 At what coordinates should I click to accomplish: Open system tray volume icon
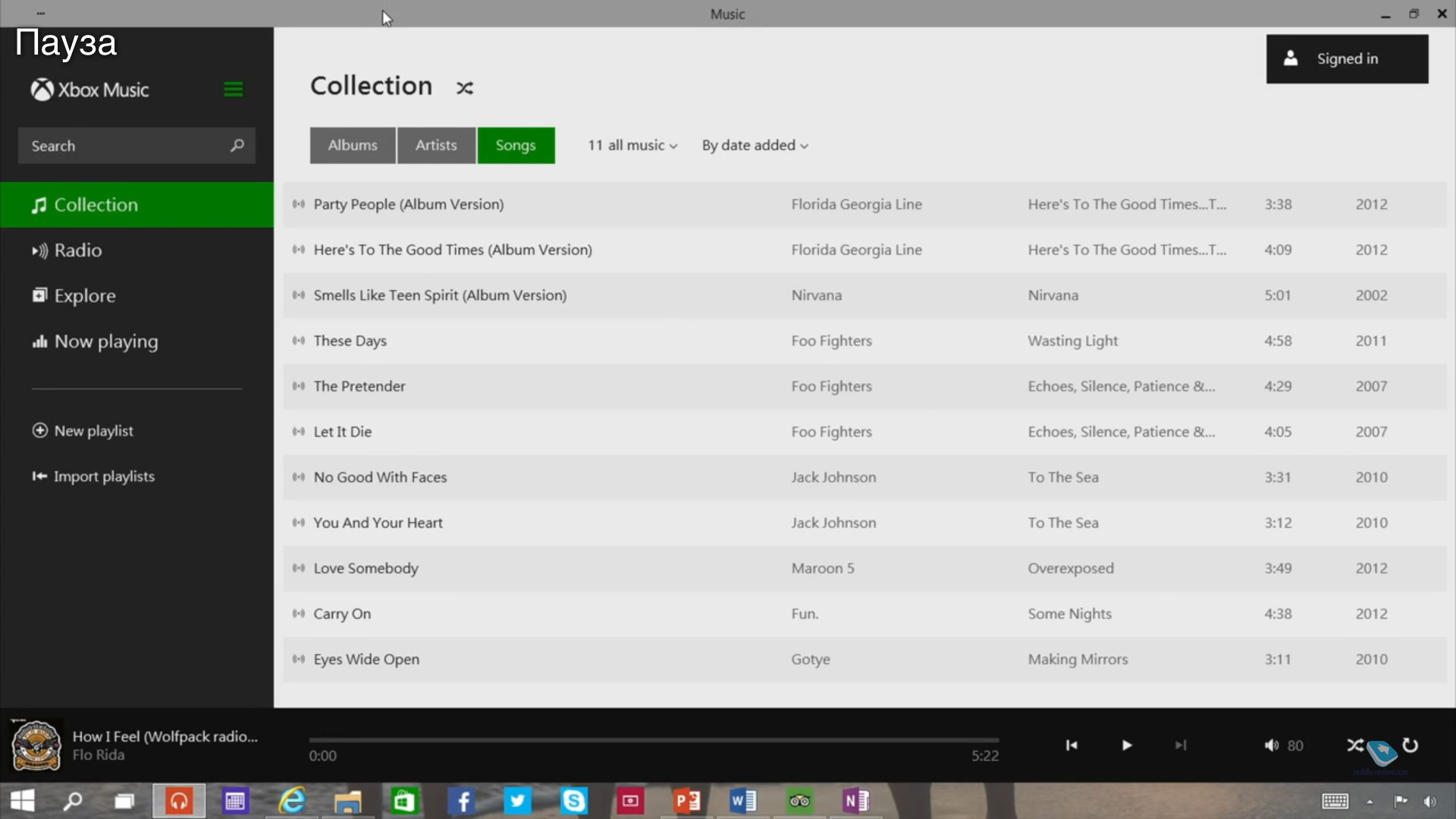1430,802
